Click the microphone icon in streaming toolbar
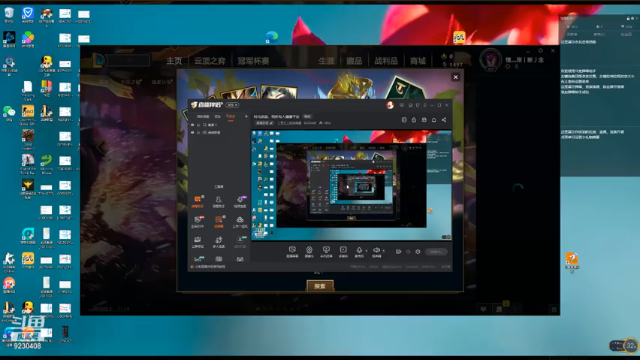 tap(359, 251)
